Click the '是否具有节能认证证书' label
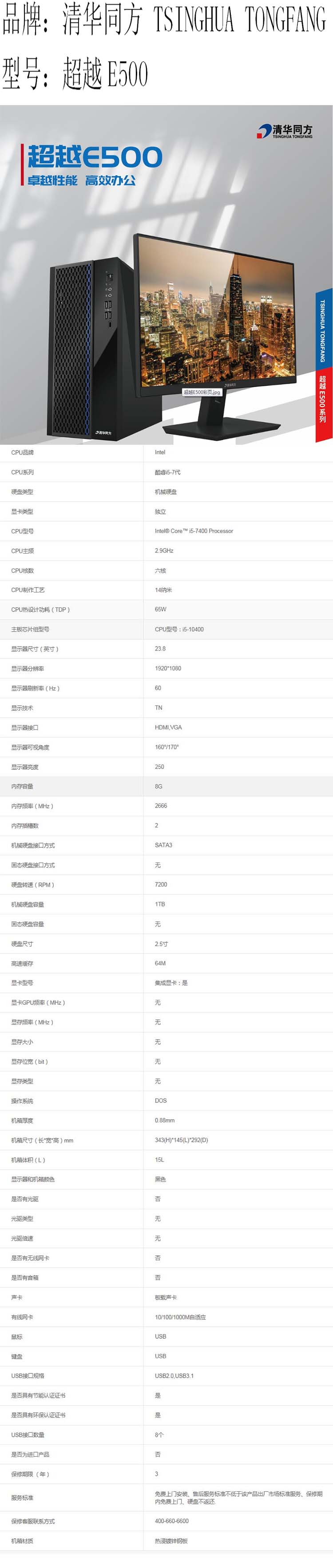333x1568 pixels. pyautogui.click(x=39, y=1395)
